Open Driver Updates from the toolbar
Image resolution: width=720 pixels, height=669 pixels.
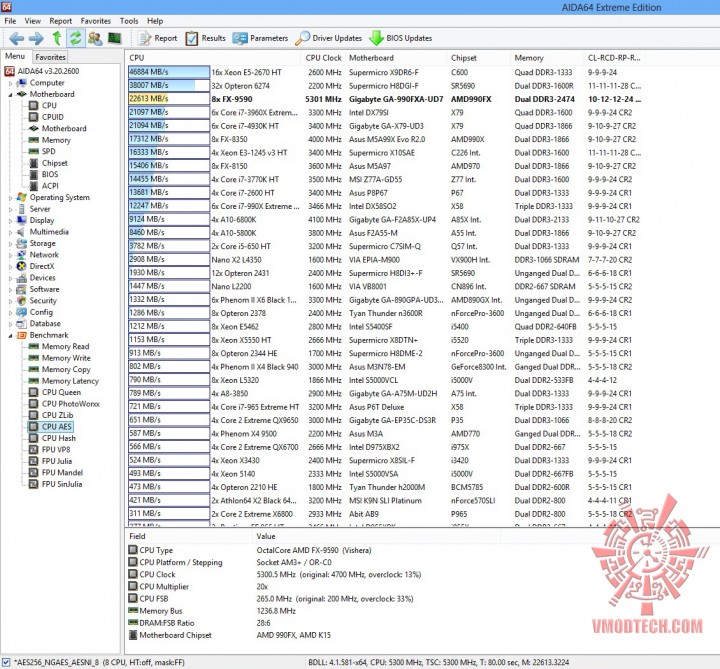click(x=329, y=38)
